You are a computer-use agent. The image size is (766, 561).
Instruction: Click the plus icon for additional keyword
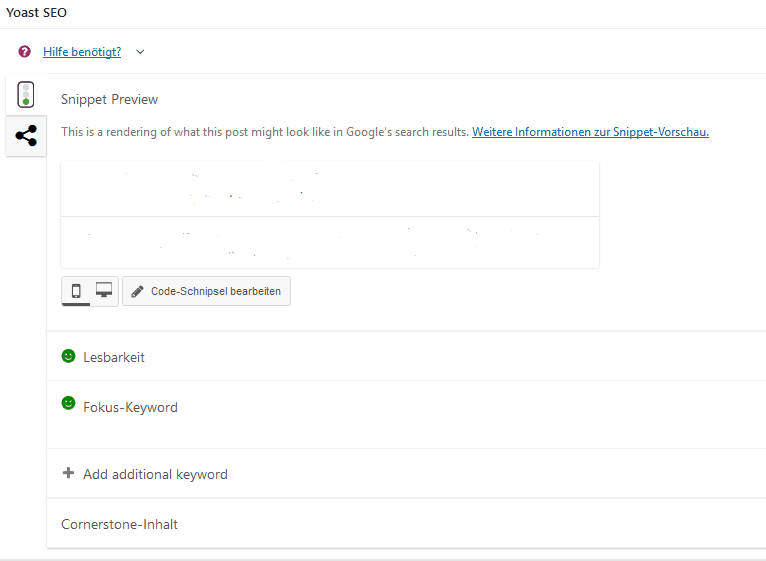(x=68, y=473)
